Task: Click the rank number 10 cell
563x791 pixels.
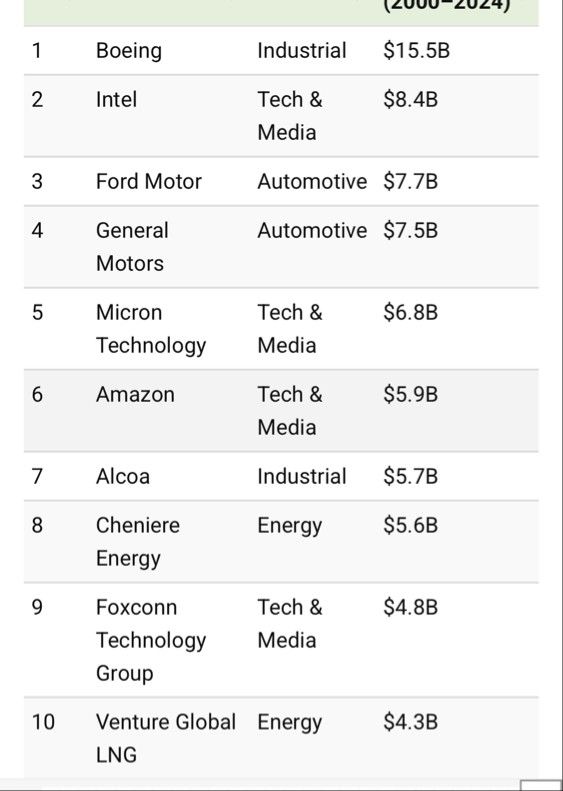Action: (43, 722)
